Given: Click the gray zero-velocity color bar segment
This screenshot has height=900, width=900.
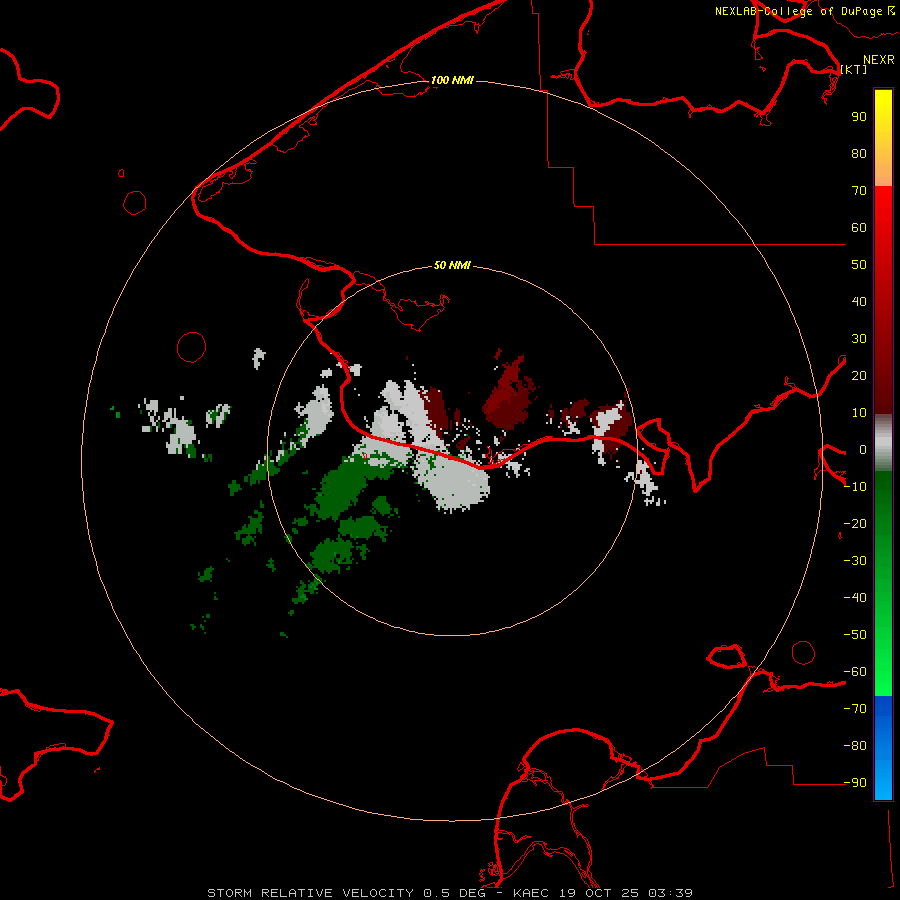Looking at the screenshot, I should click(883, 443).
